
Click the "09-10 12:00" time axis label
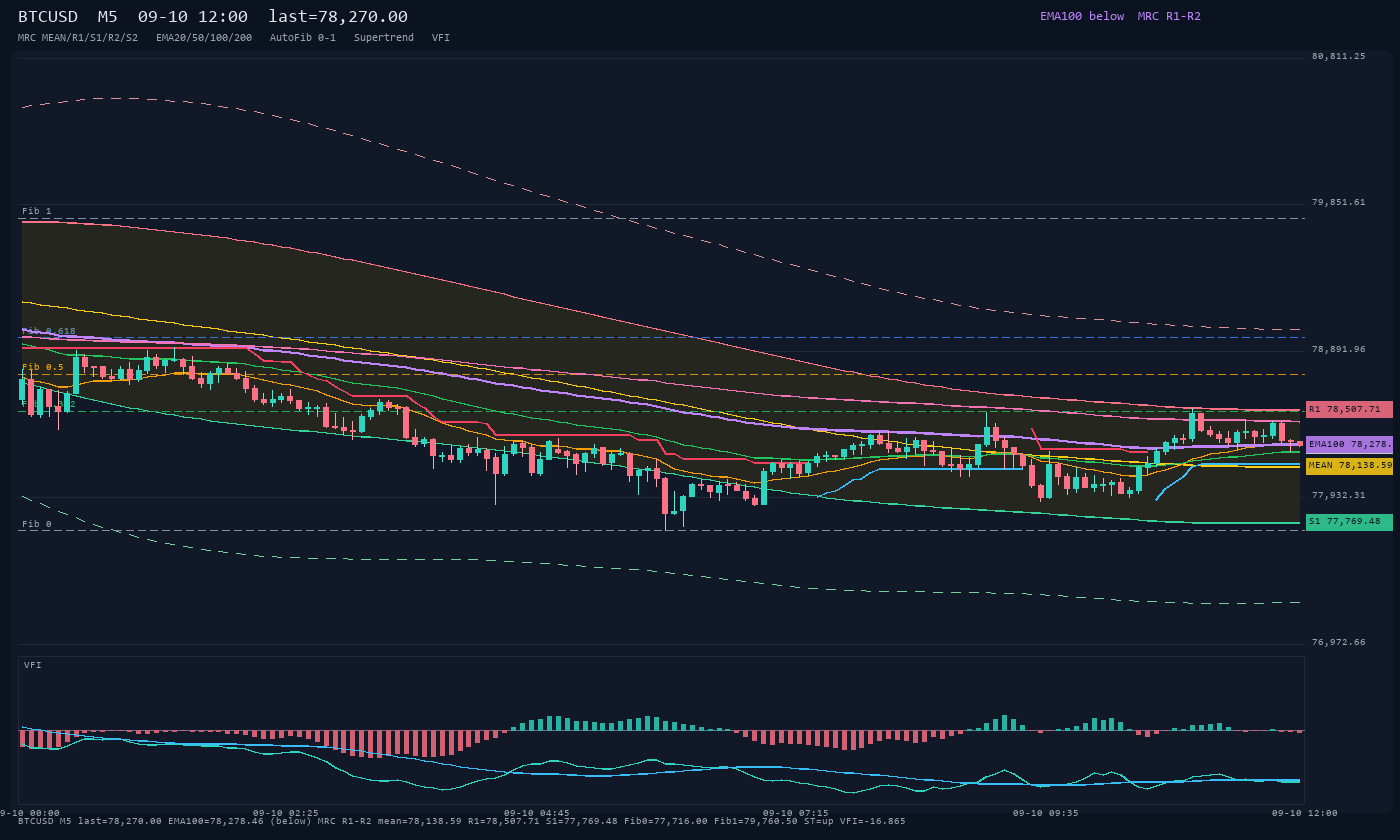click(x=1305, y=813)
